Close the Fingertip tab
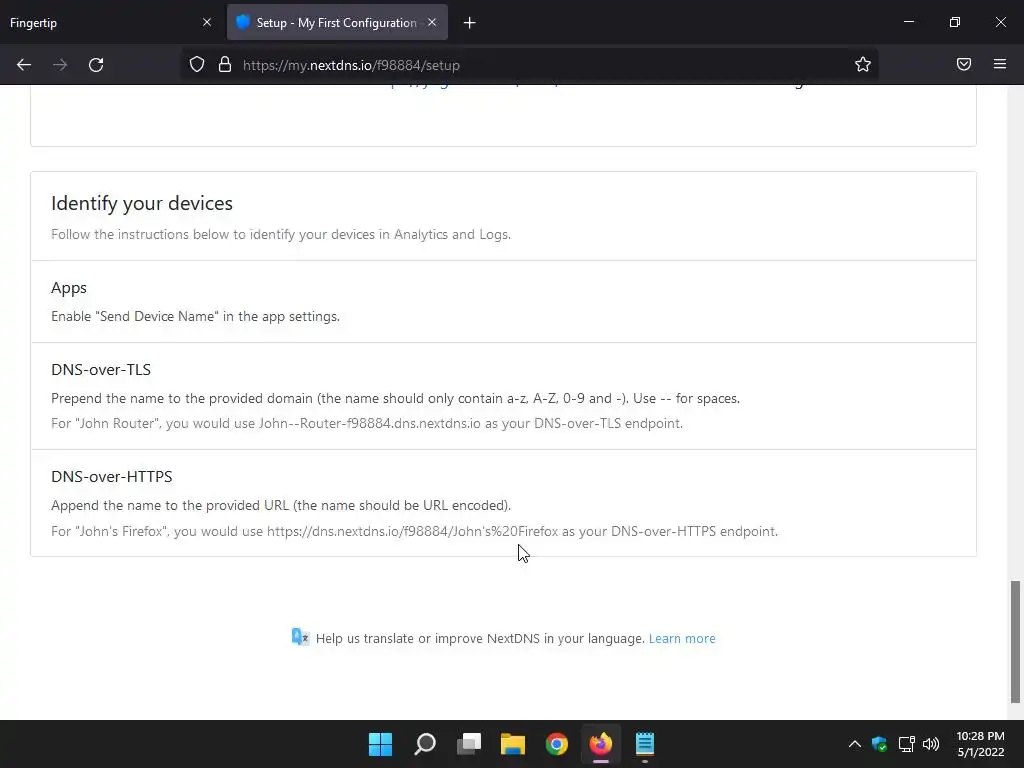 click(x=207, y=22)
